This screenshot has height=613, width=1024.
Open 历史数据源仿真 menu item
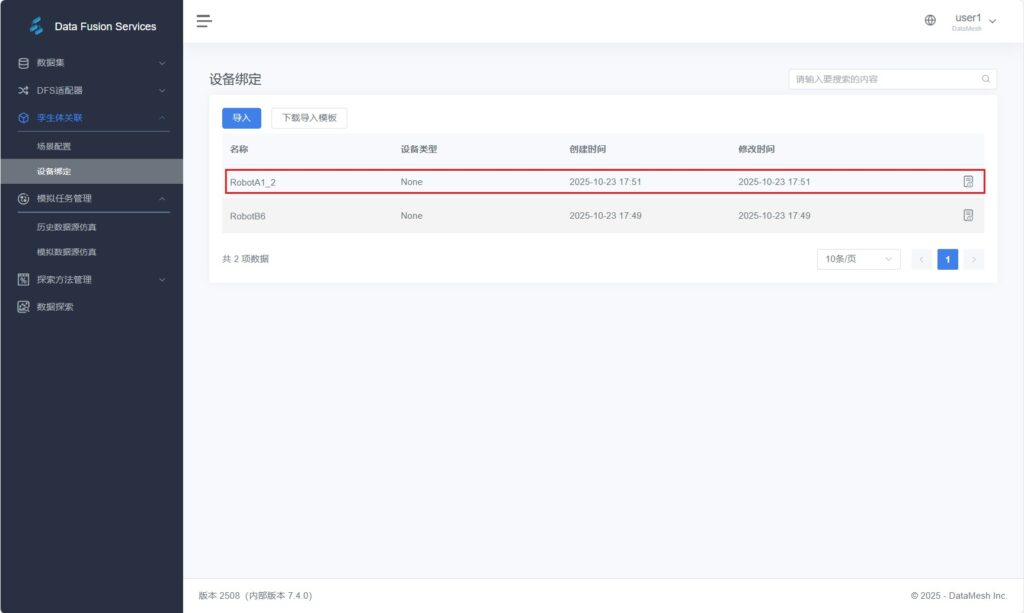coord(67,227)
